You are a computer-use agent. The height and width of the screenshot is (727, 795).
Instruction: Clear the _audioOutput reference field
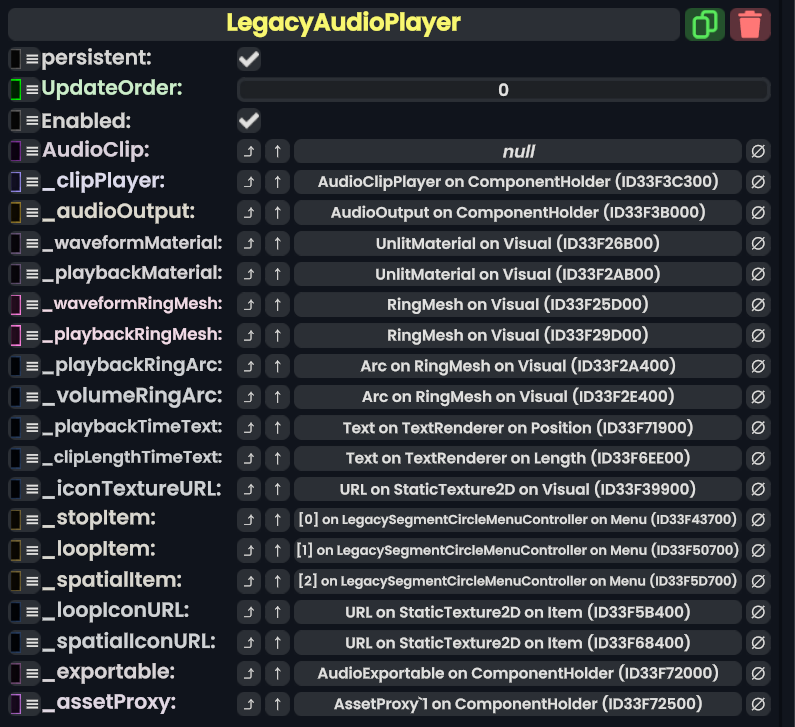point(758,212)
